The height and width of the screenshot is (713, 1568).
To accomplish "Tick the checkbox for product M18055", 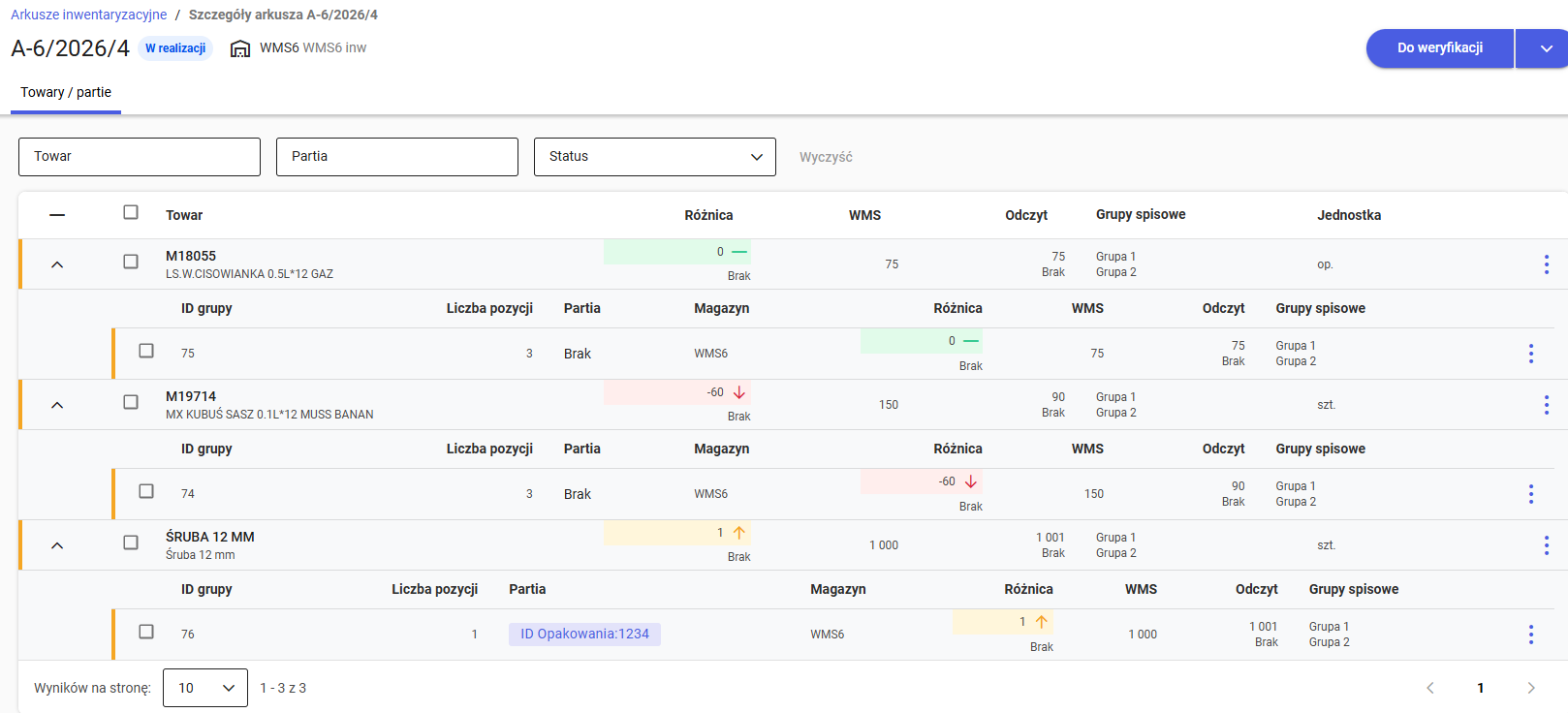I will point(131,262).
